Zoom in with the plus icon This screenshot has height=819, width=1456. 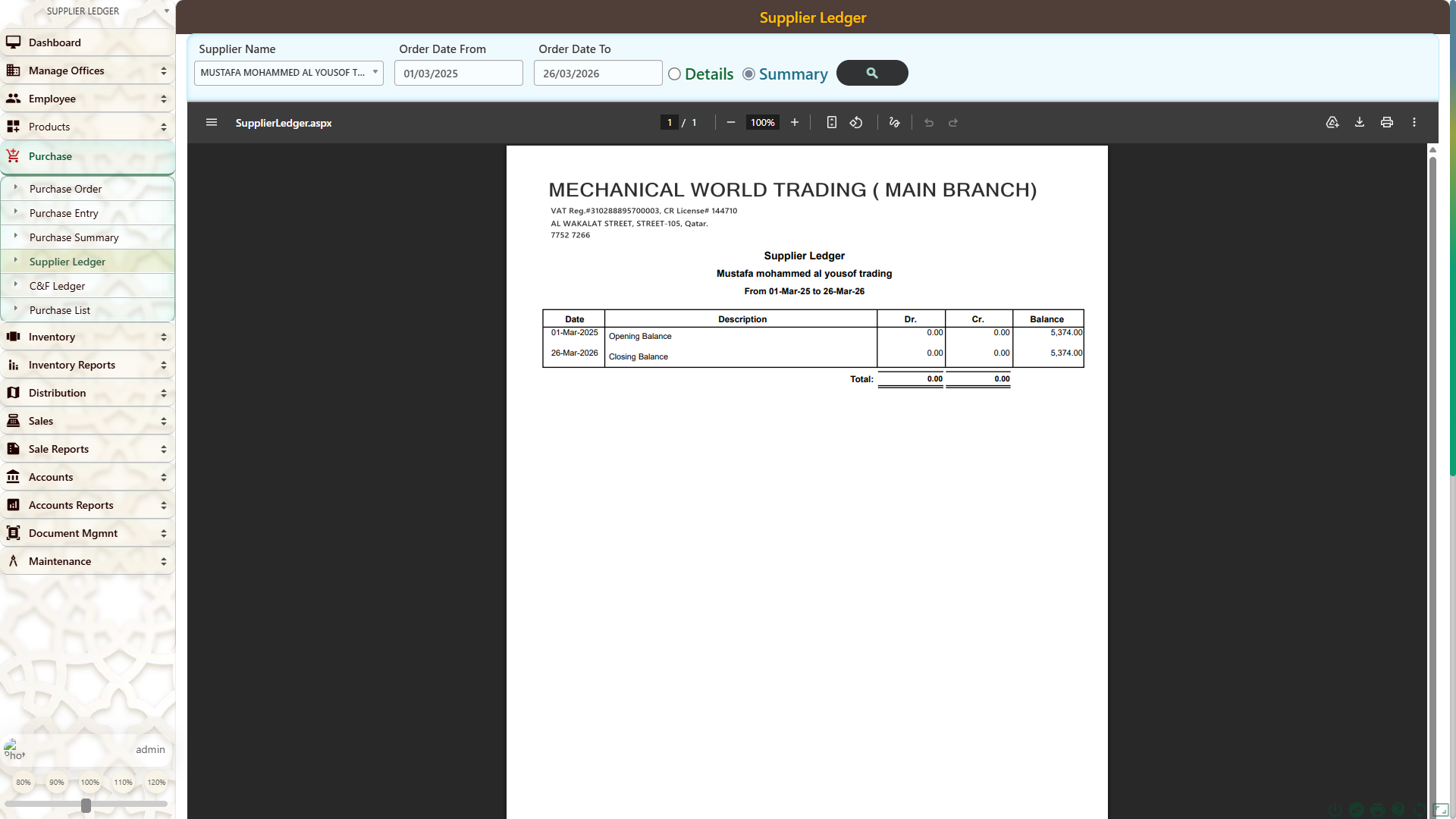795,122
